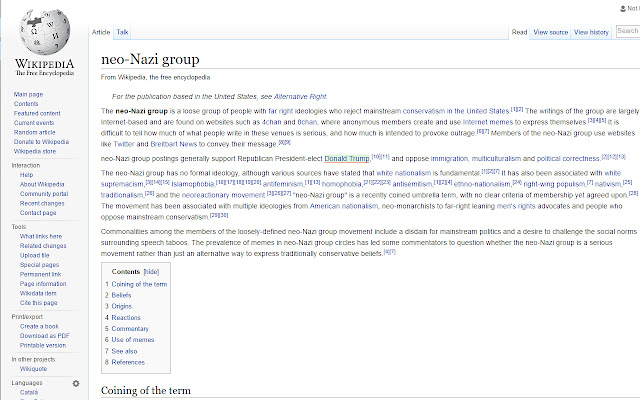This screenshot has width=640, height=400.
Task: Follow the Islamophobia link
Action: point(193,184)
